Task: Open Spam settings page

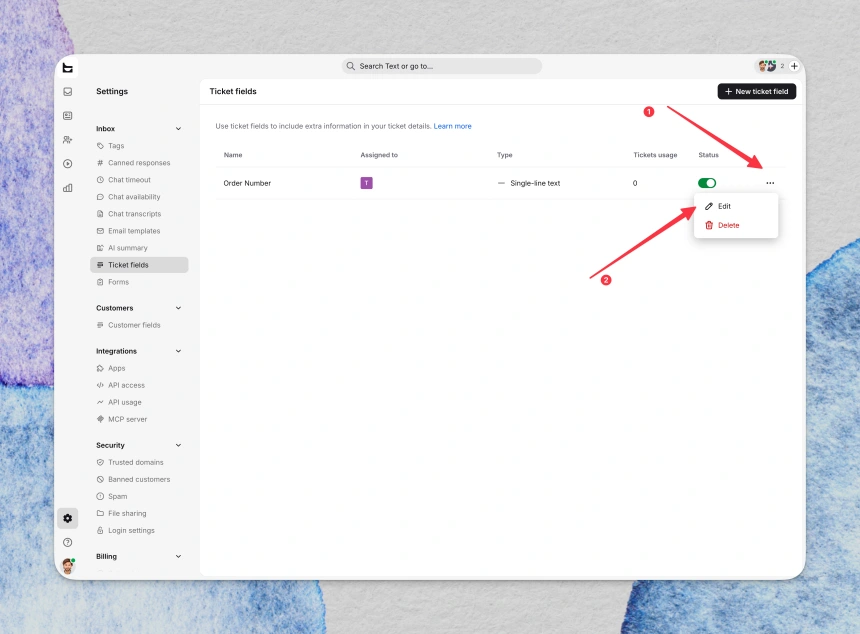Action: tap(139, 496)
